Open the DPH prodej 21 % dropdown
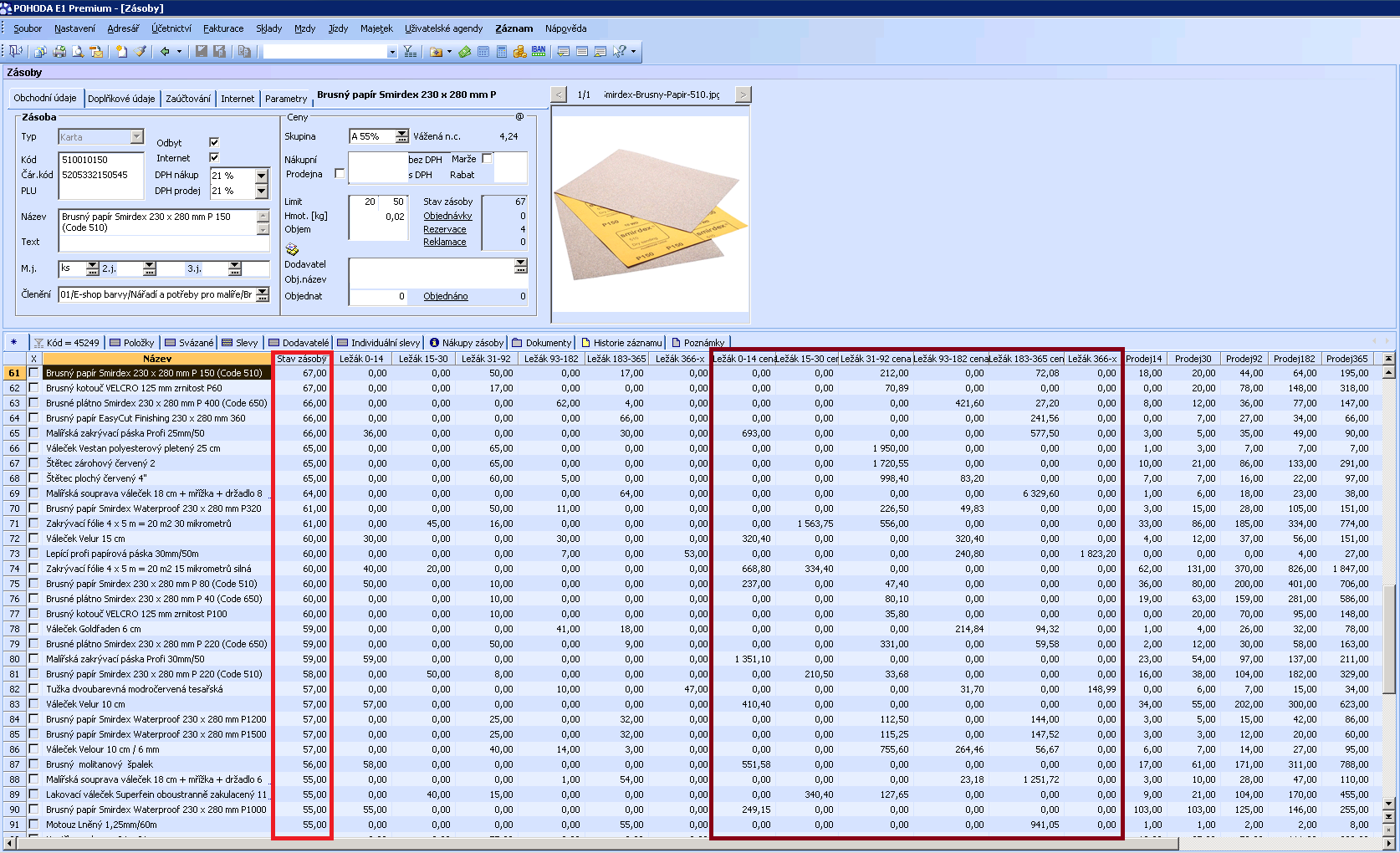The width and height of the screenshot is (1400, 853). click(x=262, y=191)
